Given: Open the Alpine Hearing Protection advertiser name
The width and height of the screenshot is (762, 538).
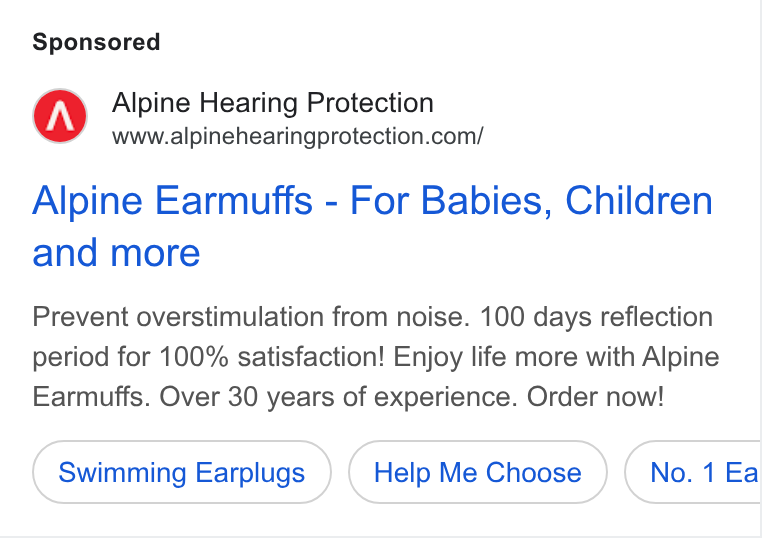Looking at the screenshot, I should click(273, 103).
